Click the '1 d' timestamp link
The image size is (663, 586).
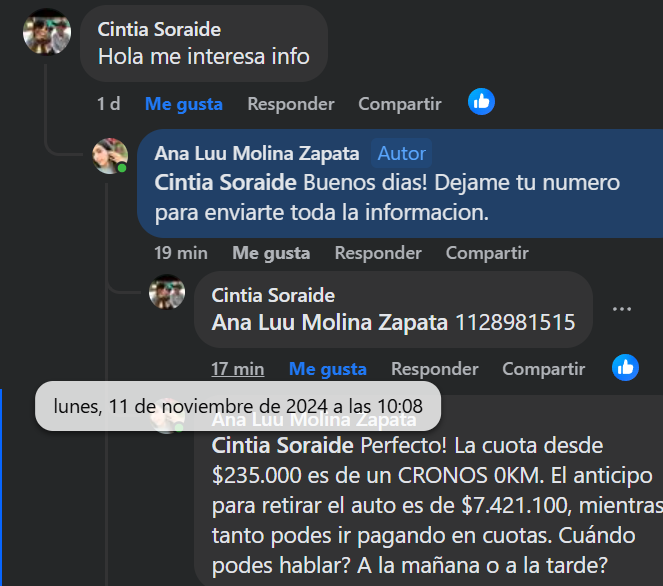(109, 104)
